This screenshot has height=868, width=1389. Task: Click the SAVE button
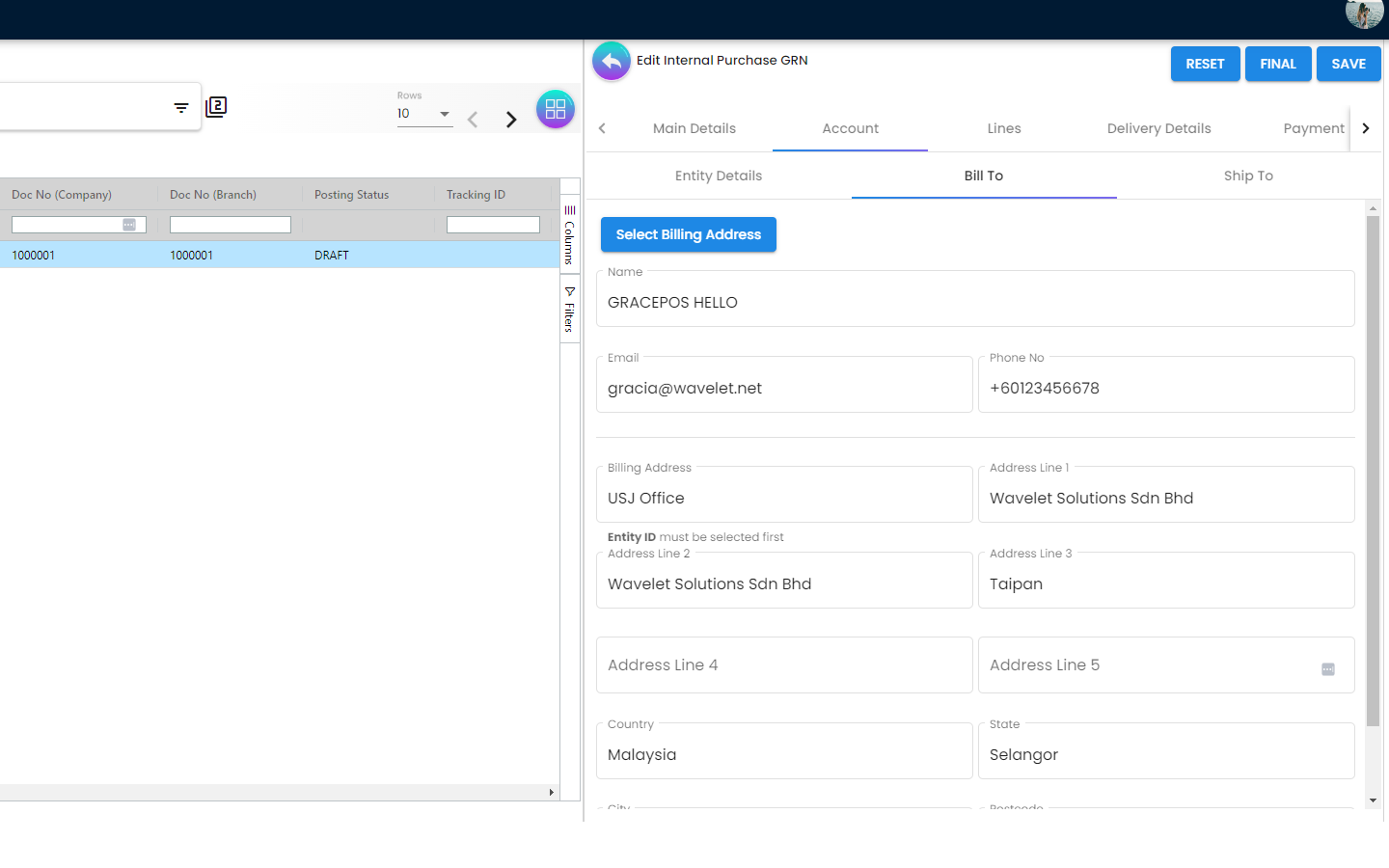(x=1348, y=64)
